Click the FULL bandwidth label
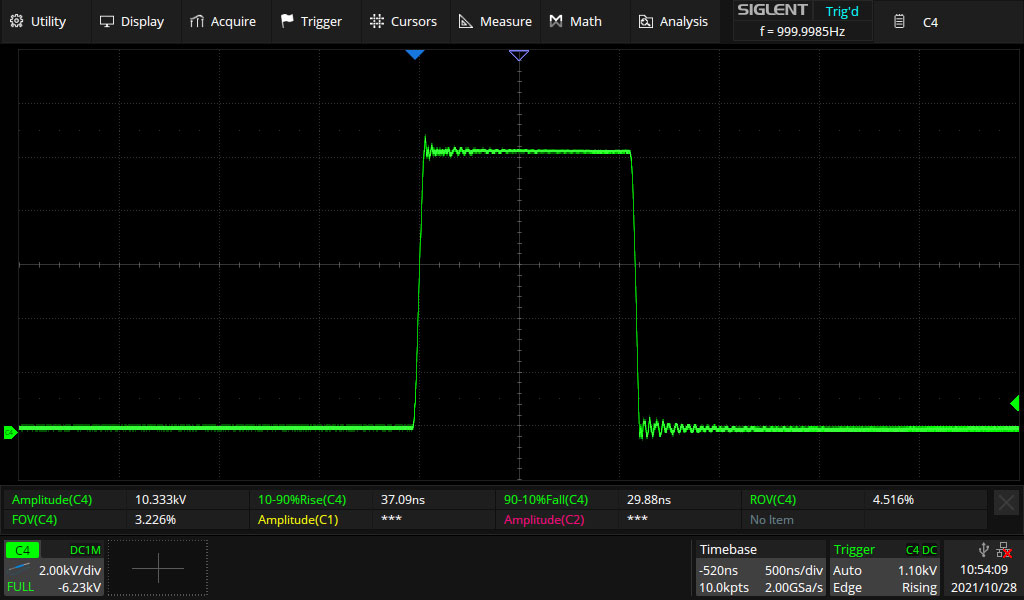 (20, 586)
